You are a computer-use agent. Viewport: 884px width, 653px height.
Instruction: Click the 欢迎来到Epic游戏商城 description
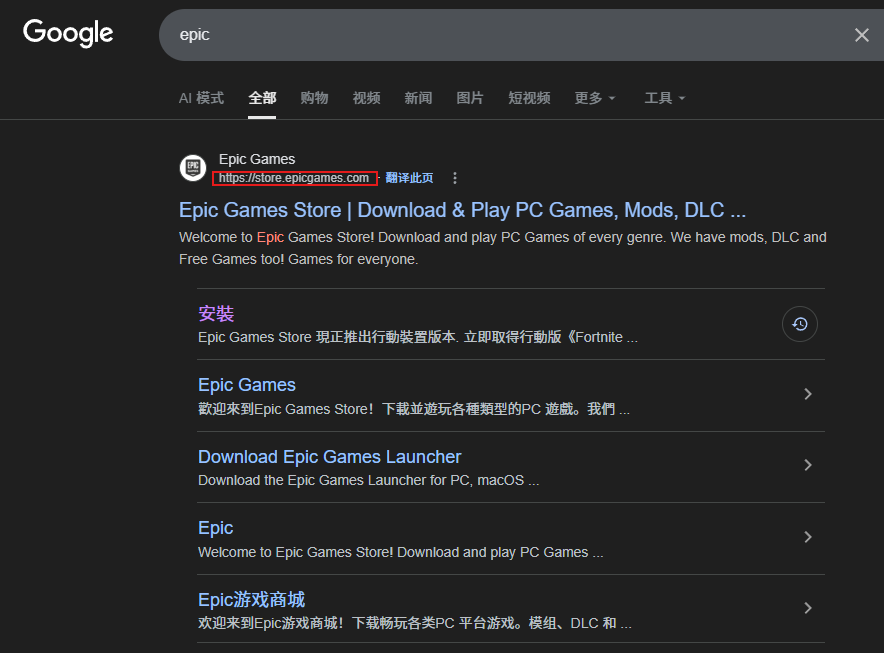point(415,623)
